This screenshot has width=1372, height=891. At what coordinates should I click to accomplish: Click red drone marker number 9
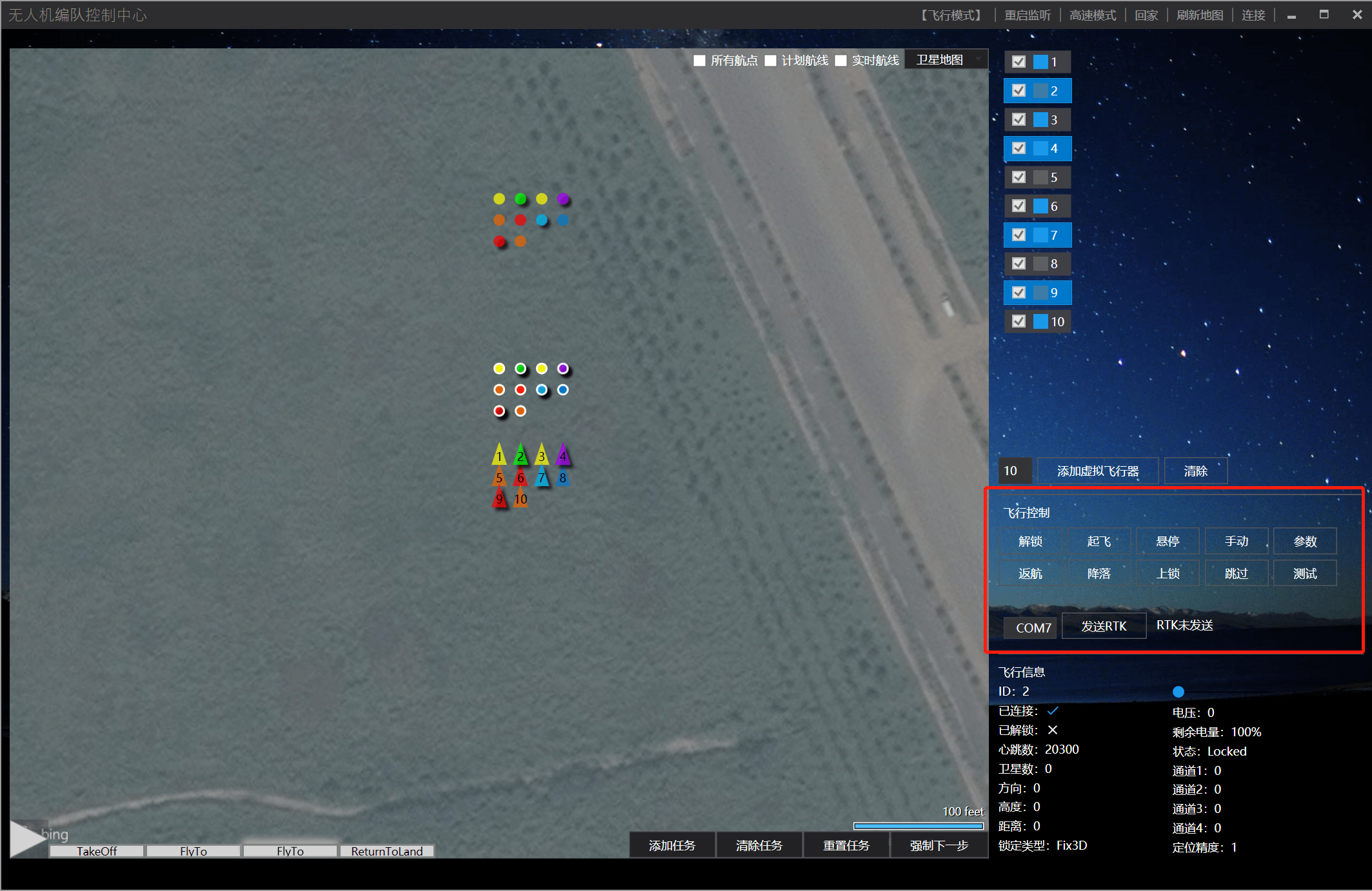[x=499, y=498]
